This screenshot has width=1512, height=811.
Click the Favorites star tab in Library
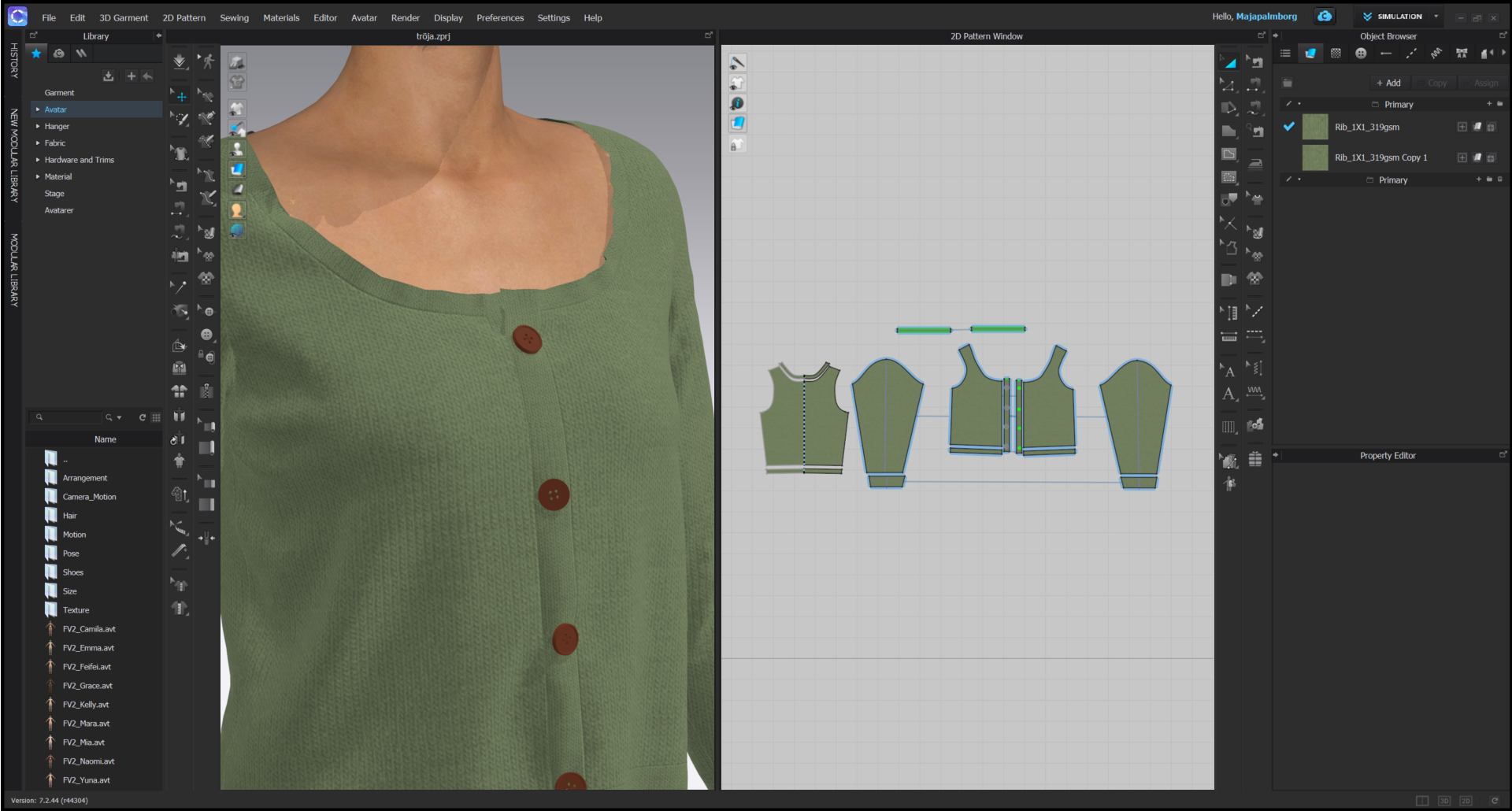click(36, 54)
